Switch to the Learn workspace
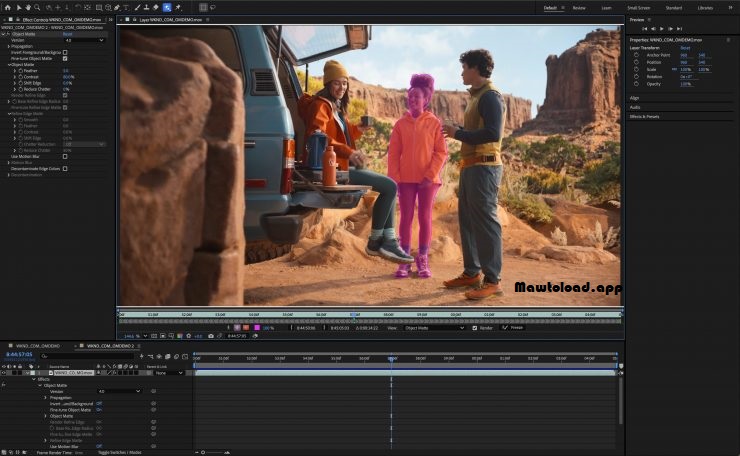 tap(606, 8)
